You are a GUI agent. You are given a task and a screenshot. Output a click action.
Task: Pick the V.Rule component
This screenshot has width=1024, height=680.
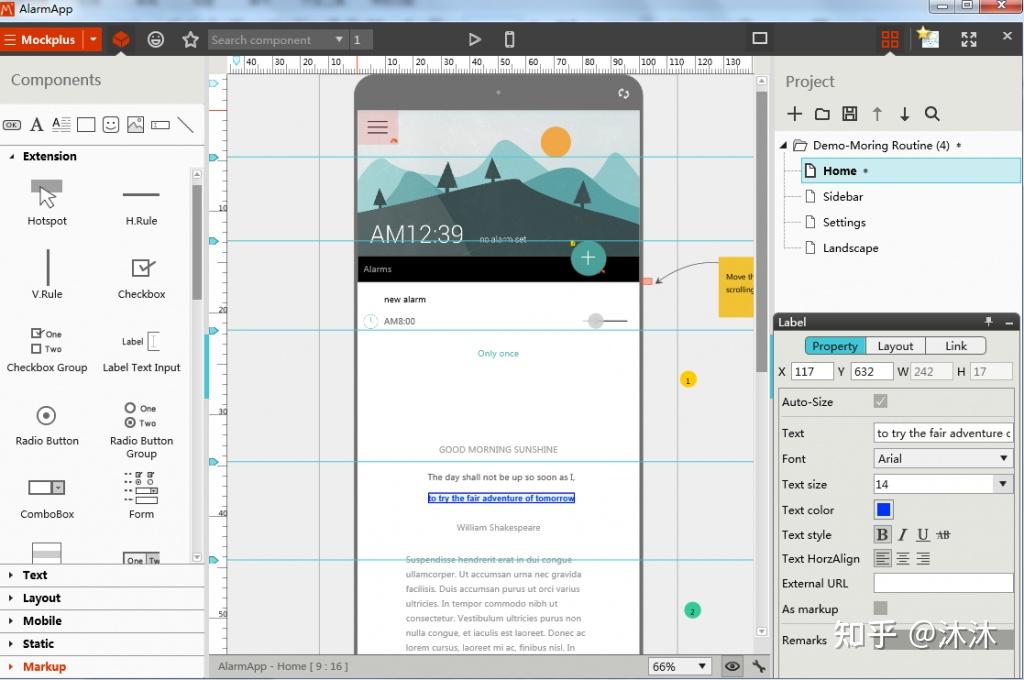tap(47, 274)
